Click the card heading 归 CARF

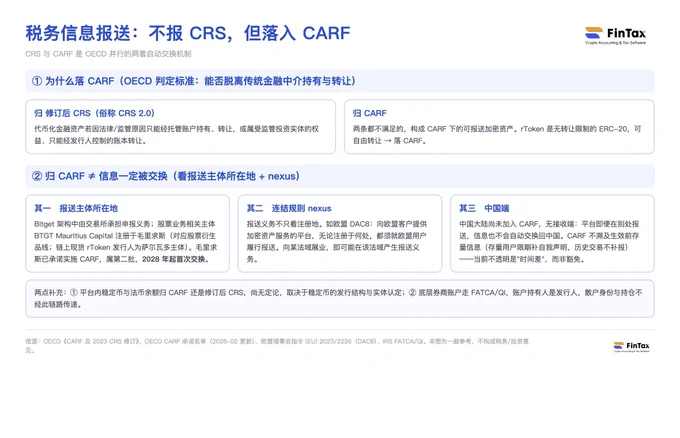(369, 113)
